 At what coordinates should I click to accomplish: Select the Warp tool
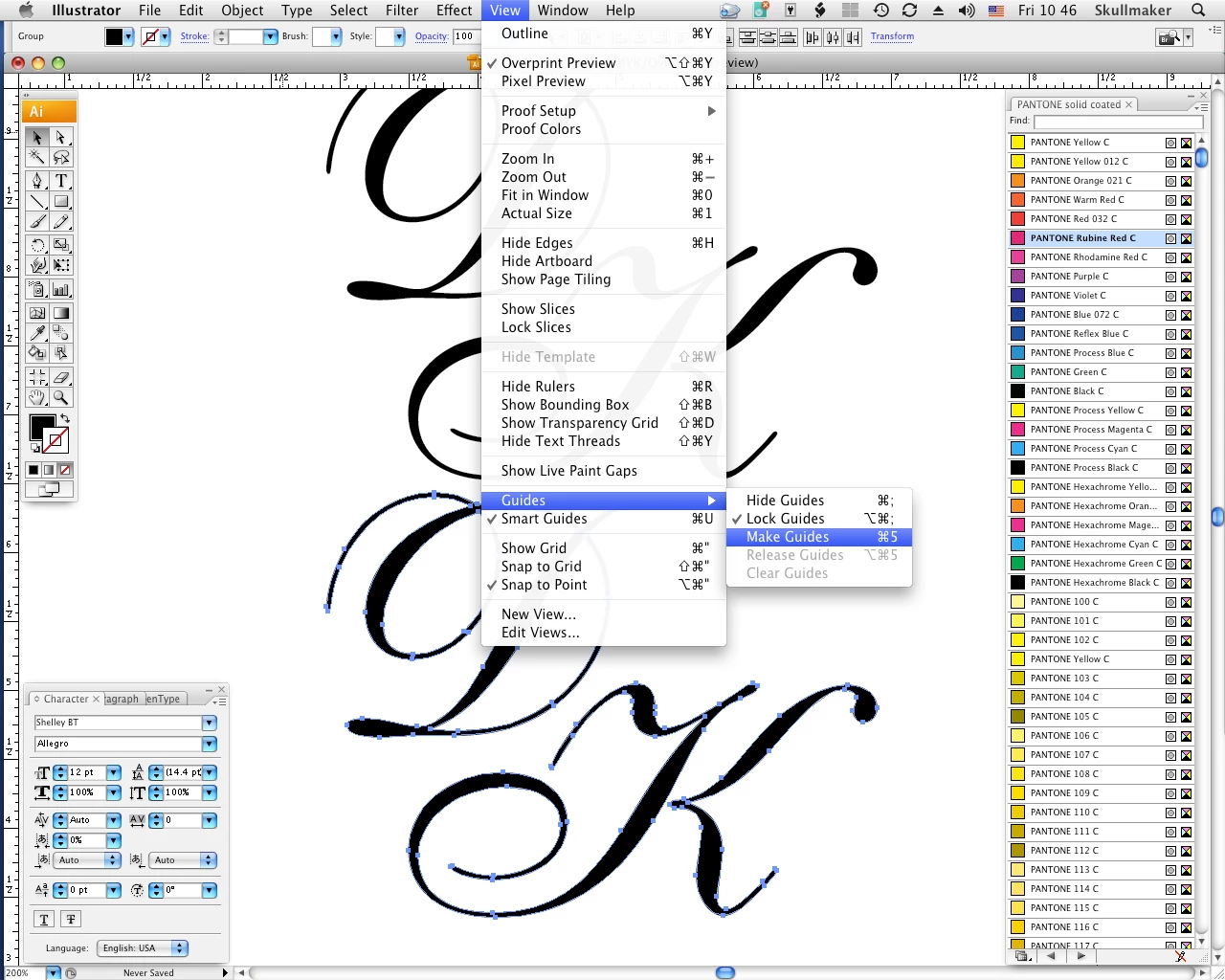37,265
